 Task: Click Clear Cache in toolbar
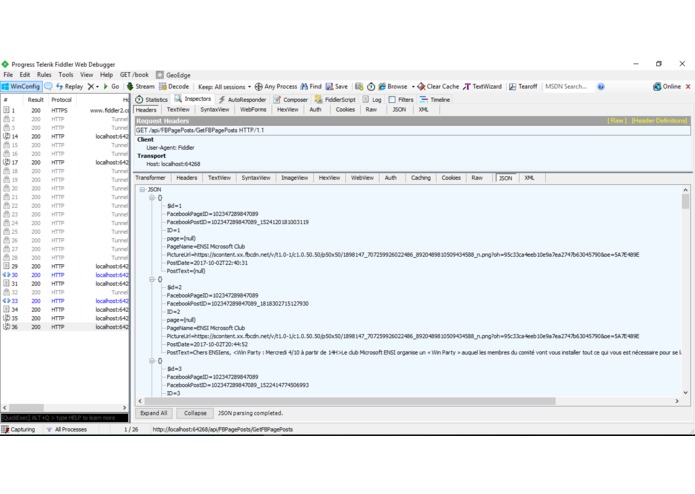[438, 86]
